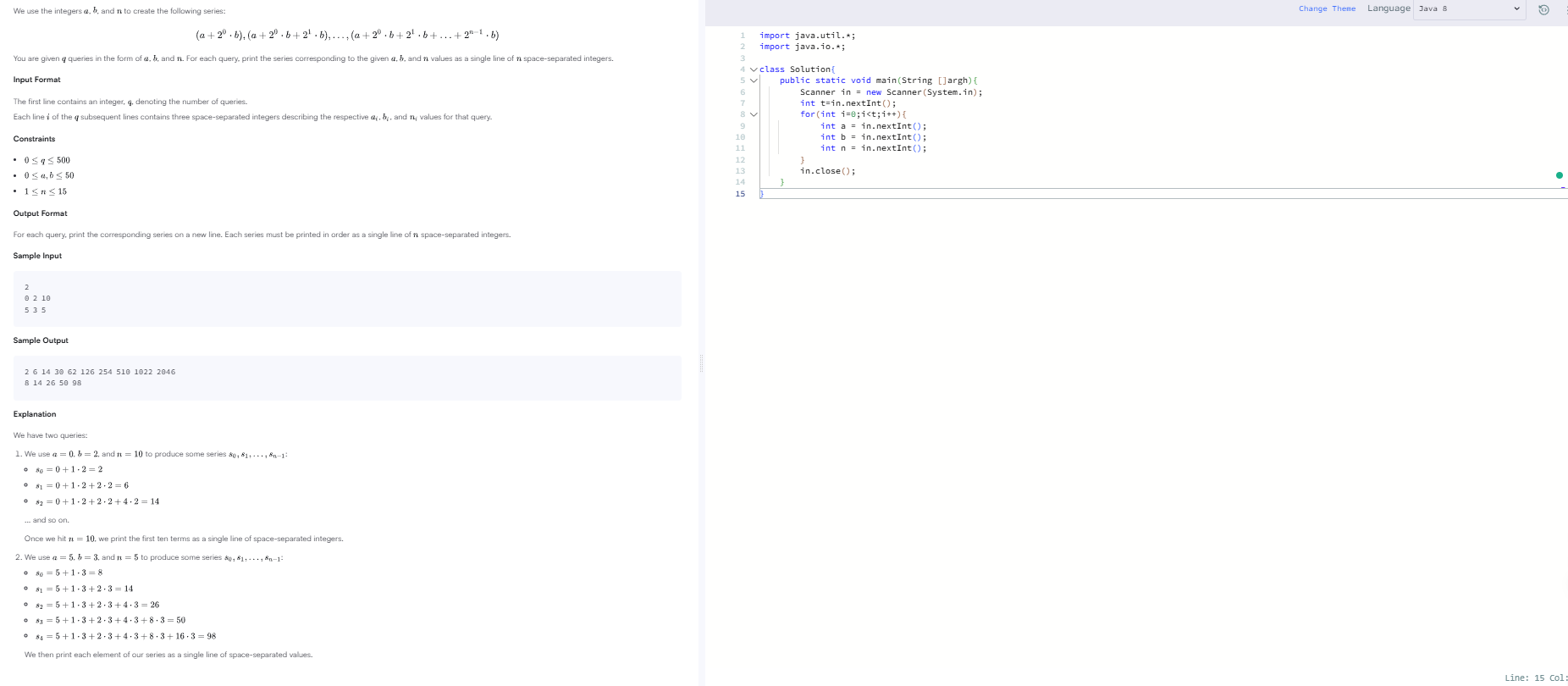Click the '... and so on.' text

tap(47, 520)
